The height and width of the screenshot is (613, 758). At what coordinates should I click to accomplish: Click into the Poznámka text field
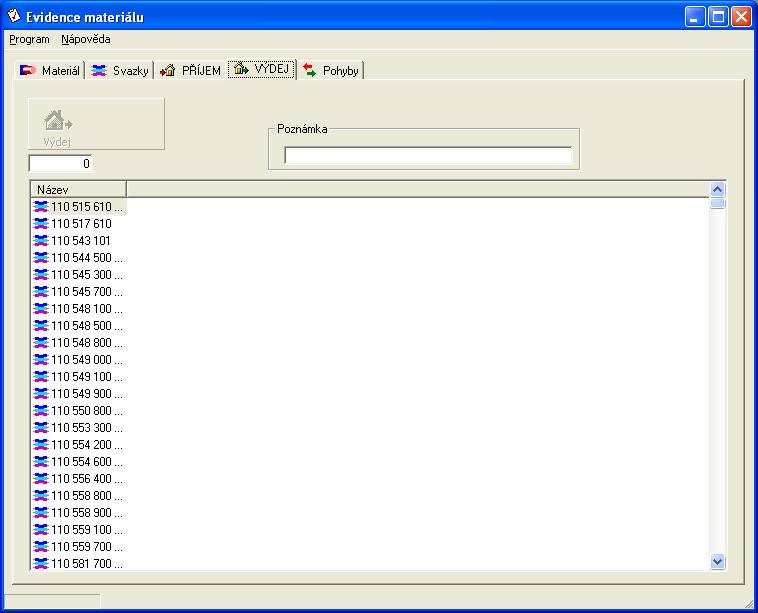coord(428,156)
